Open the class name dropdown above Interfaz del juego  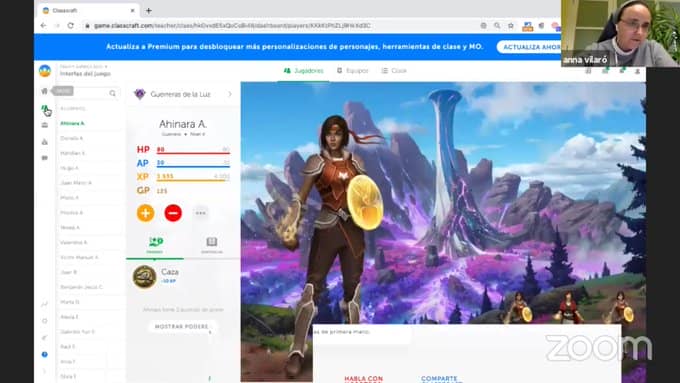point(84,66)
